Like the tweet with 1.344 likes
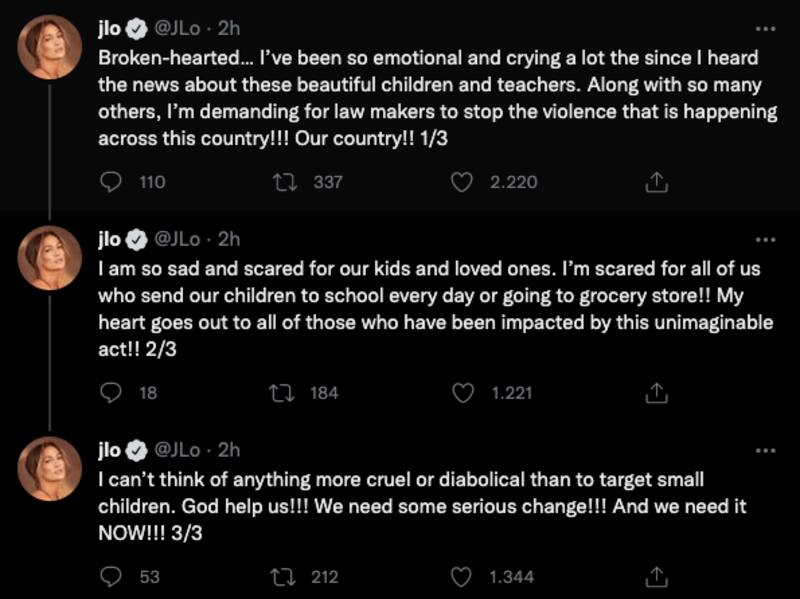Image resolution: width=800 pixels, height=599 pixels. pos(462,576)
